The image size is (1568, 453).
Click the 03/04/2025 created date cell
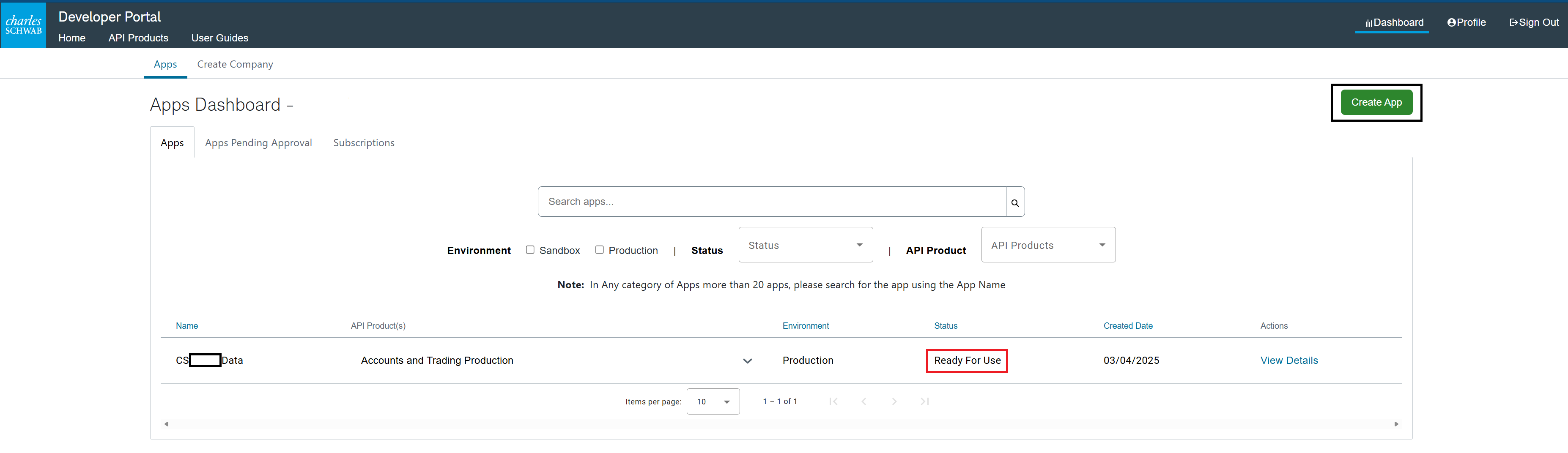point(1131,360)
